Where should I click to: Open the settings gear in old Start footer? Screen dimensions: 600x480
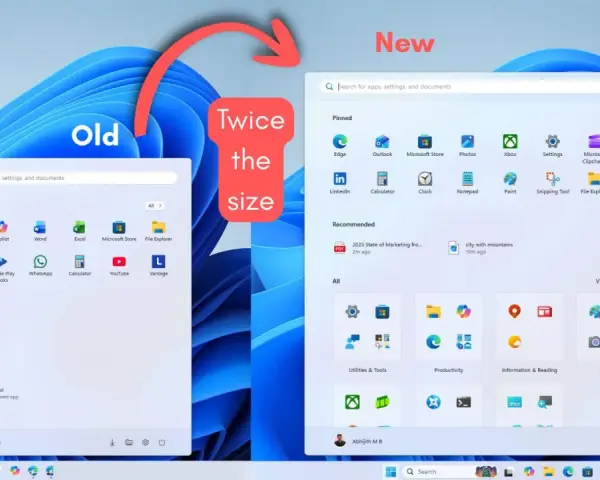pos(145,442)
